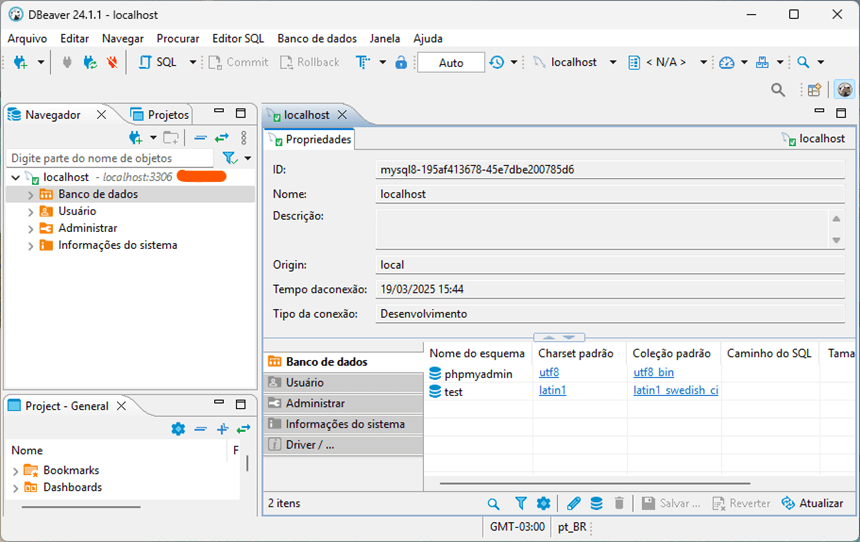Switch to the Projetos tab
Image resolution: width=860 pixels, height=542 pixels.
160,115
